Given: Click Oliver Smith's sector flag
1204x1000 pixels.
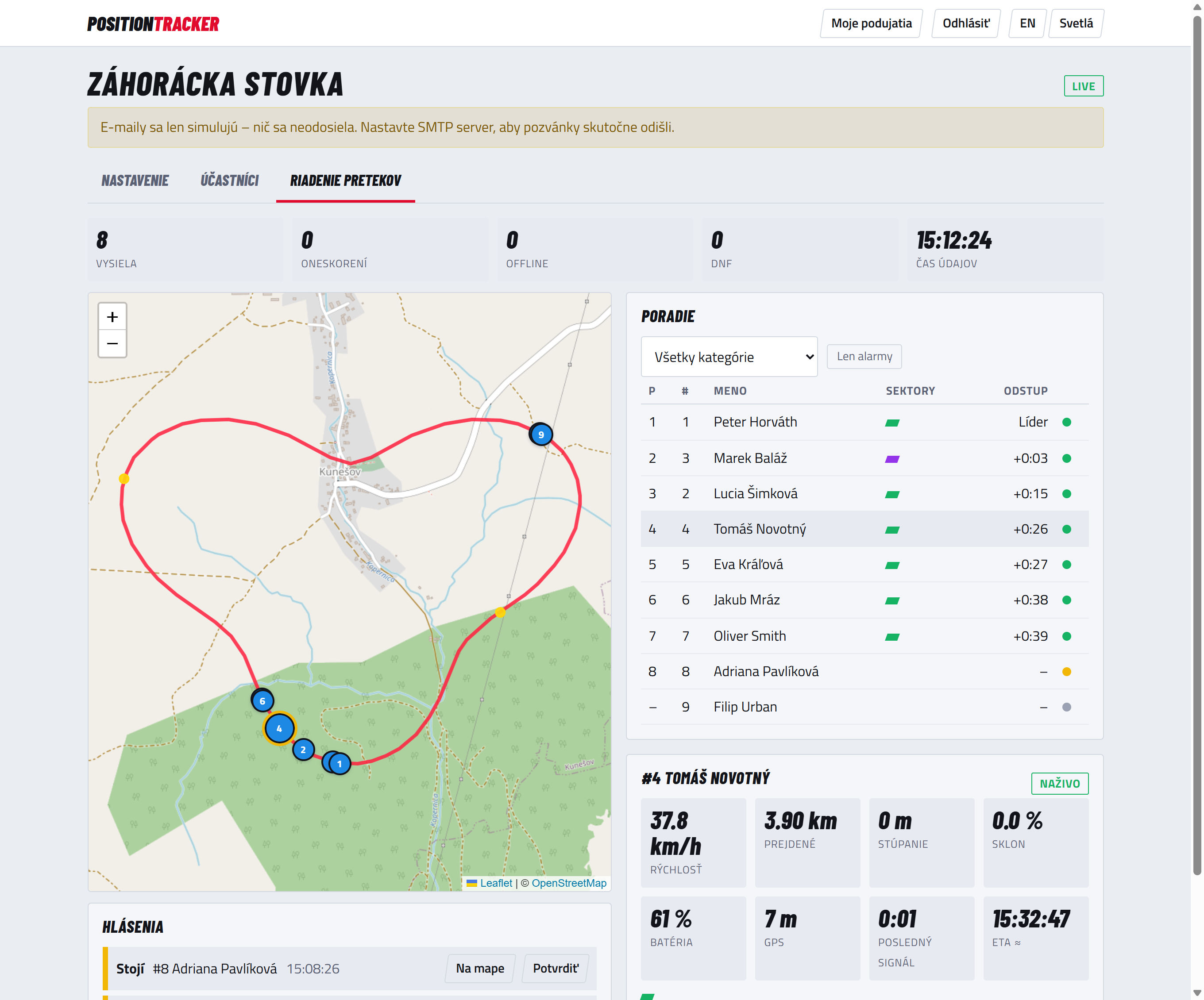Looking at the screenshot, I should coord(892,637).
